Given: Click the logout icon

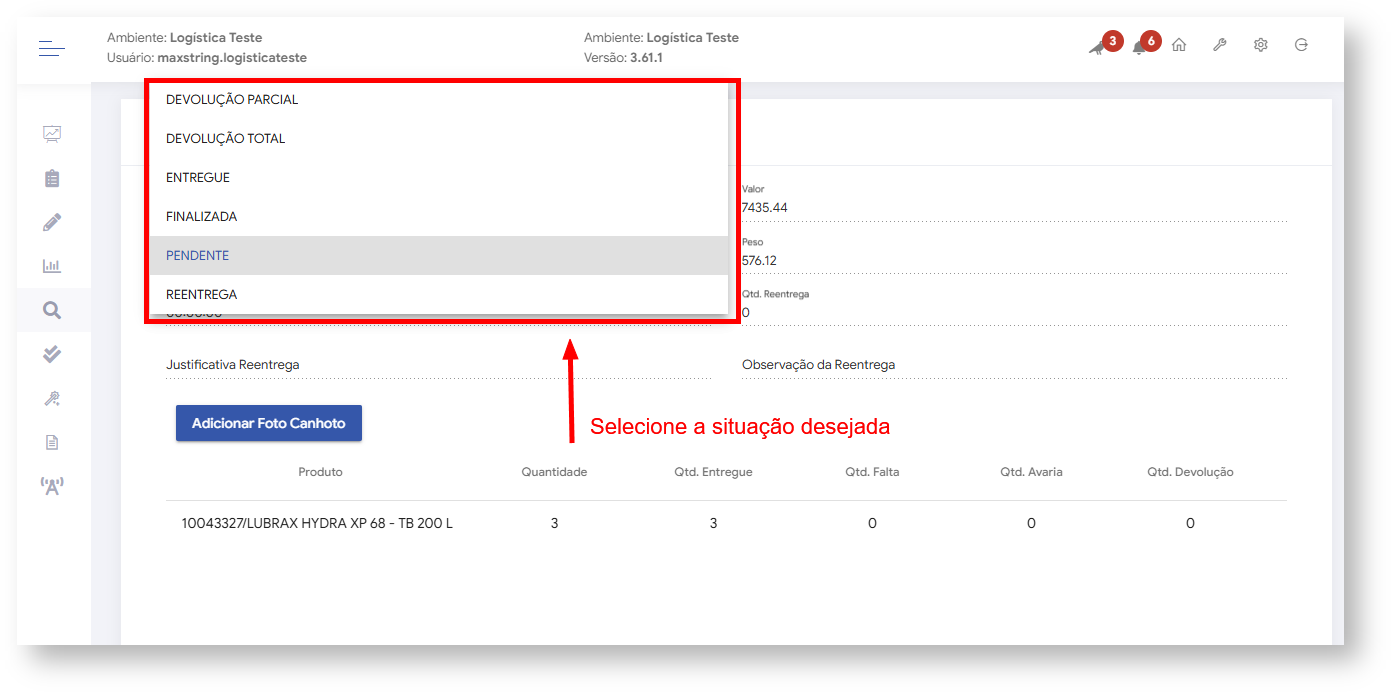Looking at the screenshot, I should click(x=1301, y=45).
